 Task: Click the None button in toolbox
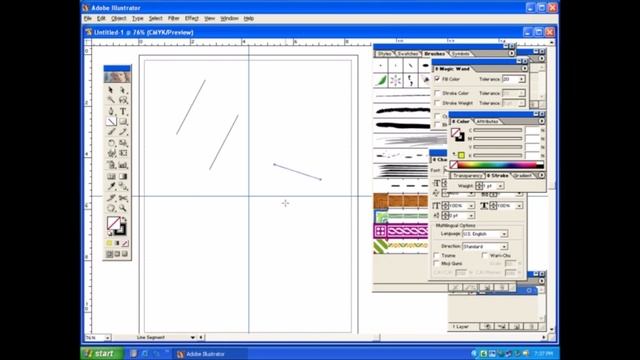(x=125, y=243)
